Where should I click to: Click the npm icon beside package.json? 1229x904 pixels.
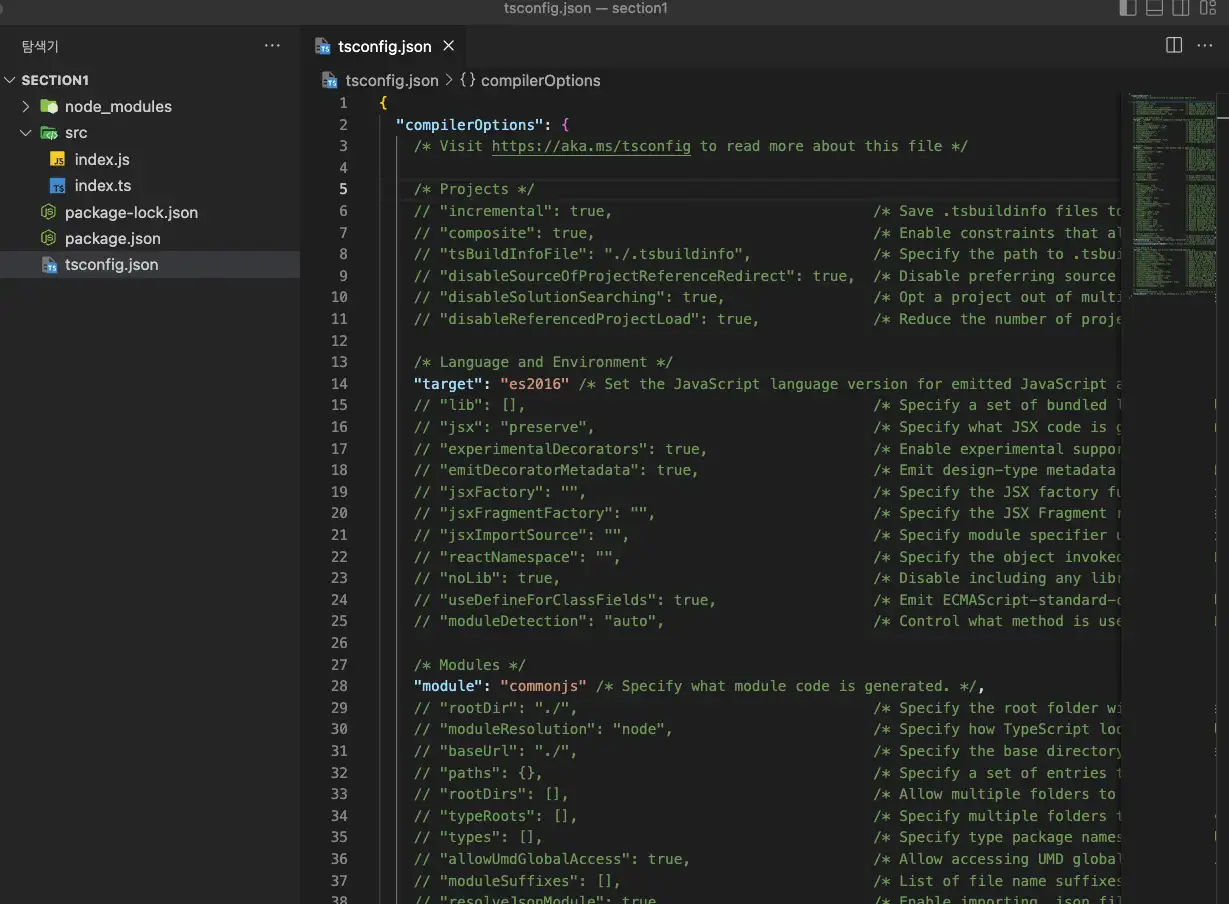click(x=47, y=238)
